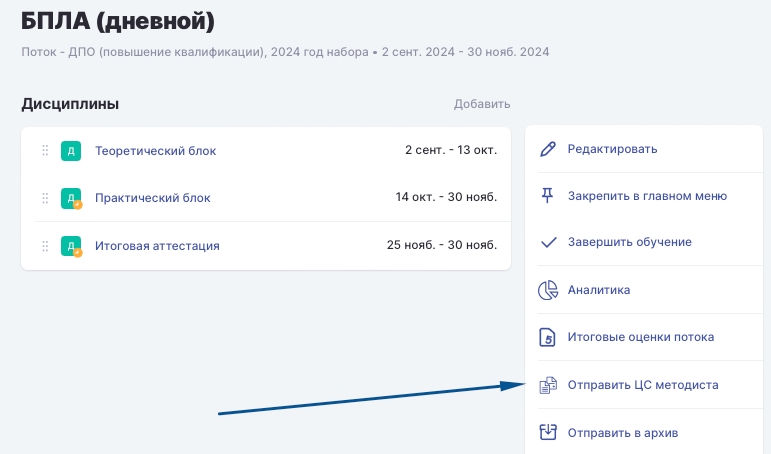This screenshot has height=454, width=771.
Task: Click green discipline icon for Теоретический блок
Action: tap(70, 151)
